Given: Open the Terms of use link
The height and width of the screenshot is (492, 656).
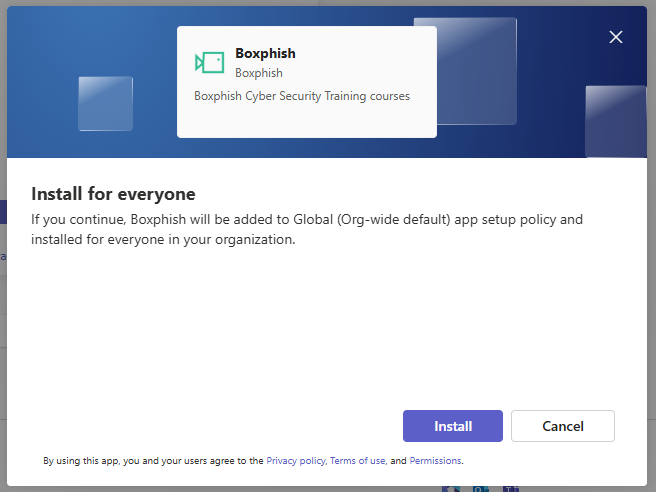Looking at the screenshot, I should (357, 461).
